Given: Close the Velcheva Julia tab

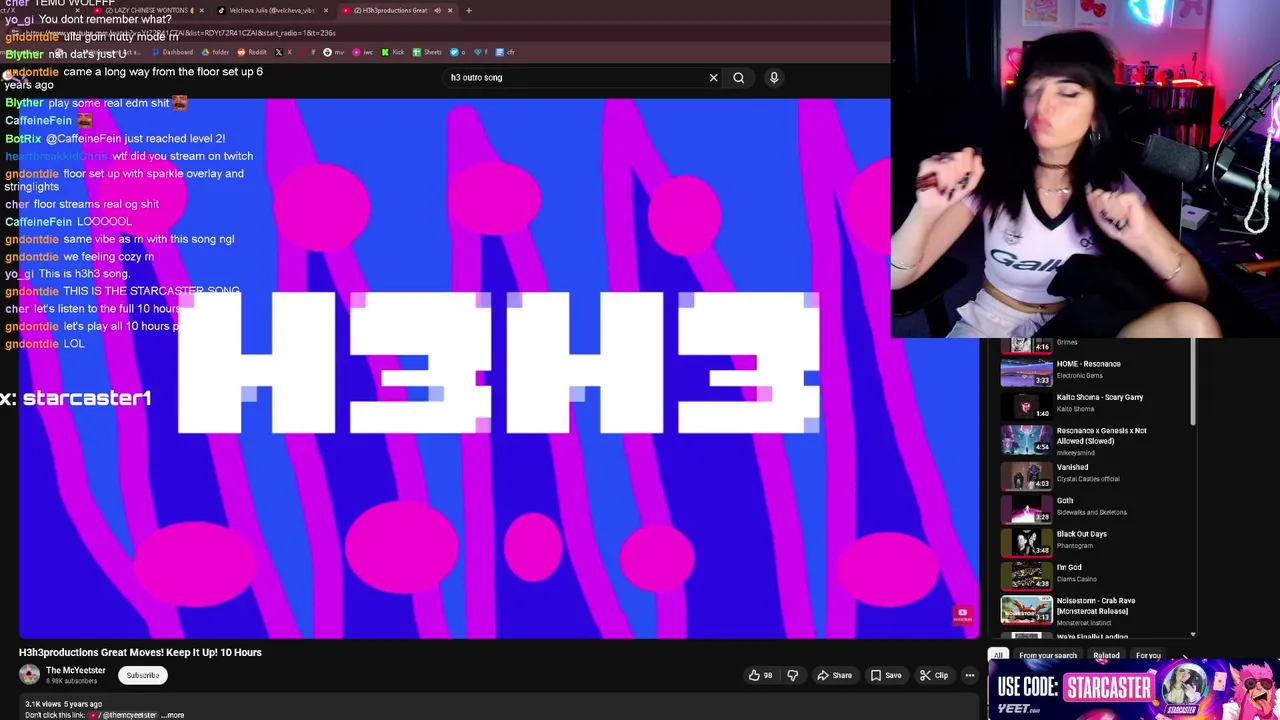Looking at the screenshot, I should (326, 10).
